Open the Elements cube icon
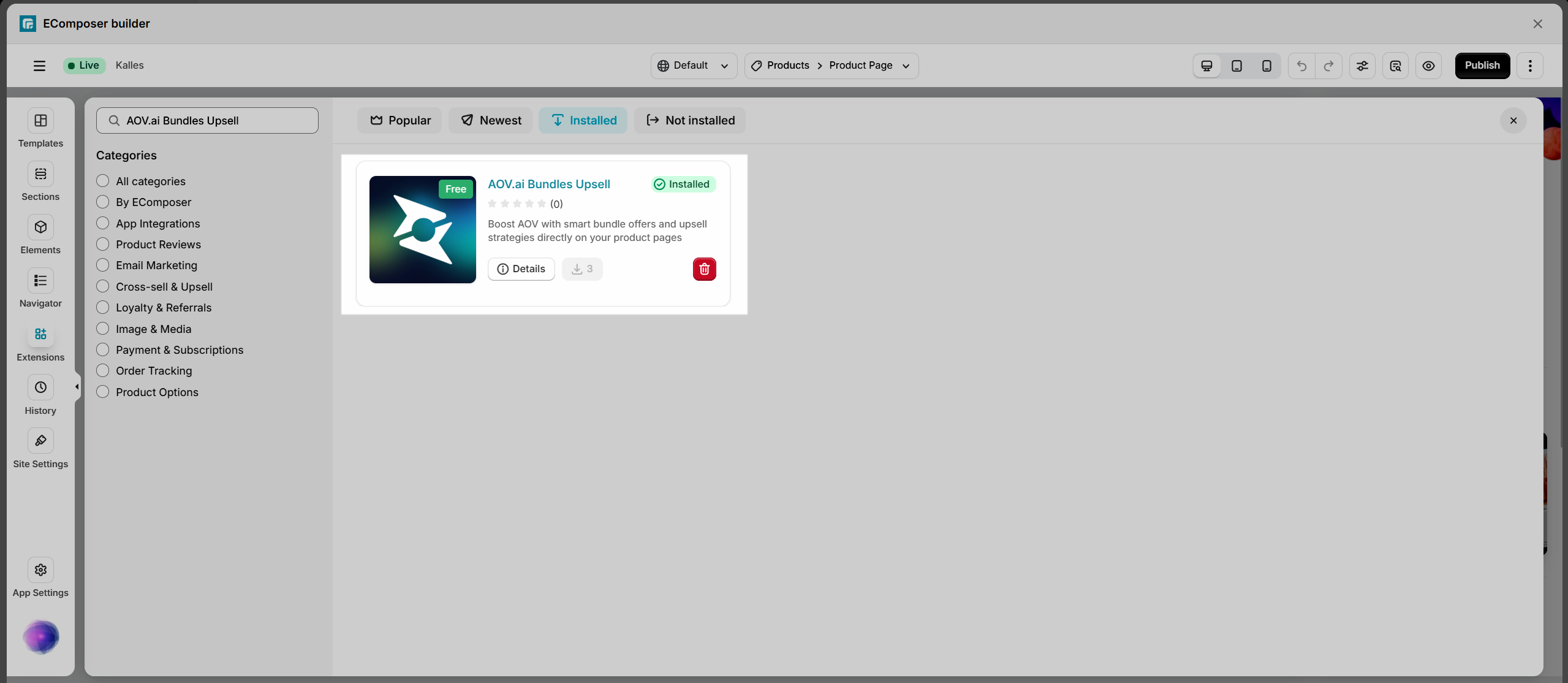The image size is (1568, 683). 40,227
